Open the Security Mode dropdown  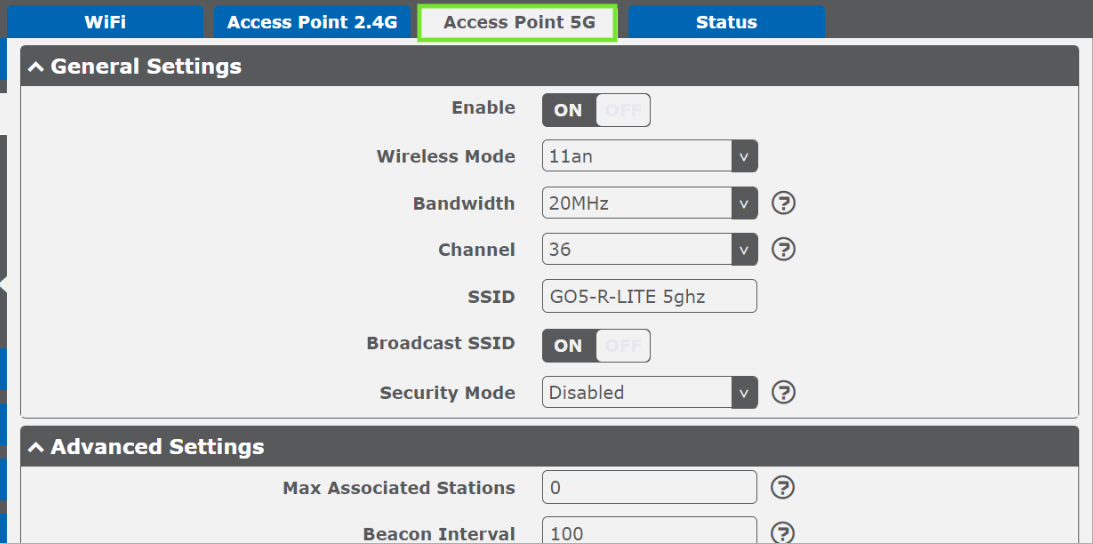point(650,393)
